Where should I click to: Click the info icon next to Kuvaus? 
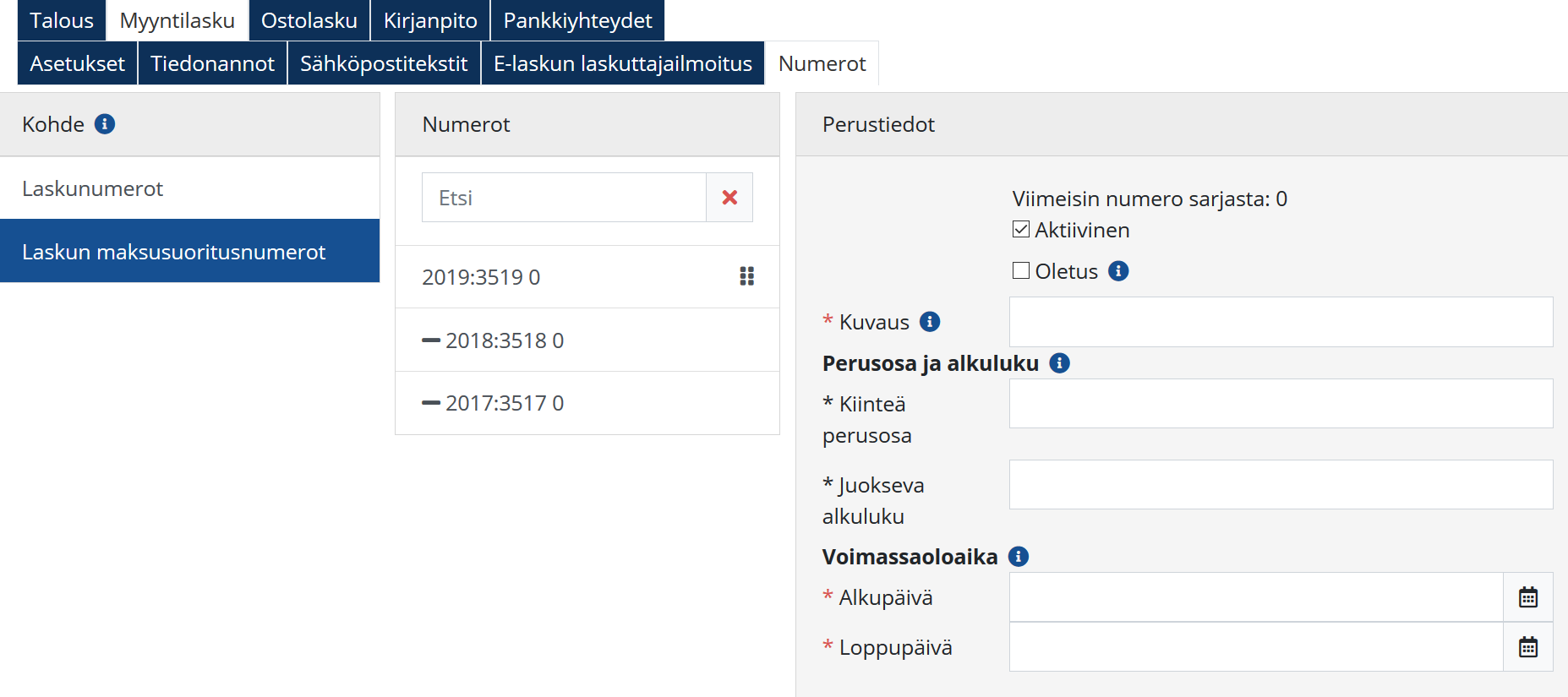(930, 322)
